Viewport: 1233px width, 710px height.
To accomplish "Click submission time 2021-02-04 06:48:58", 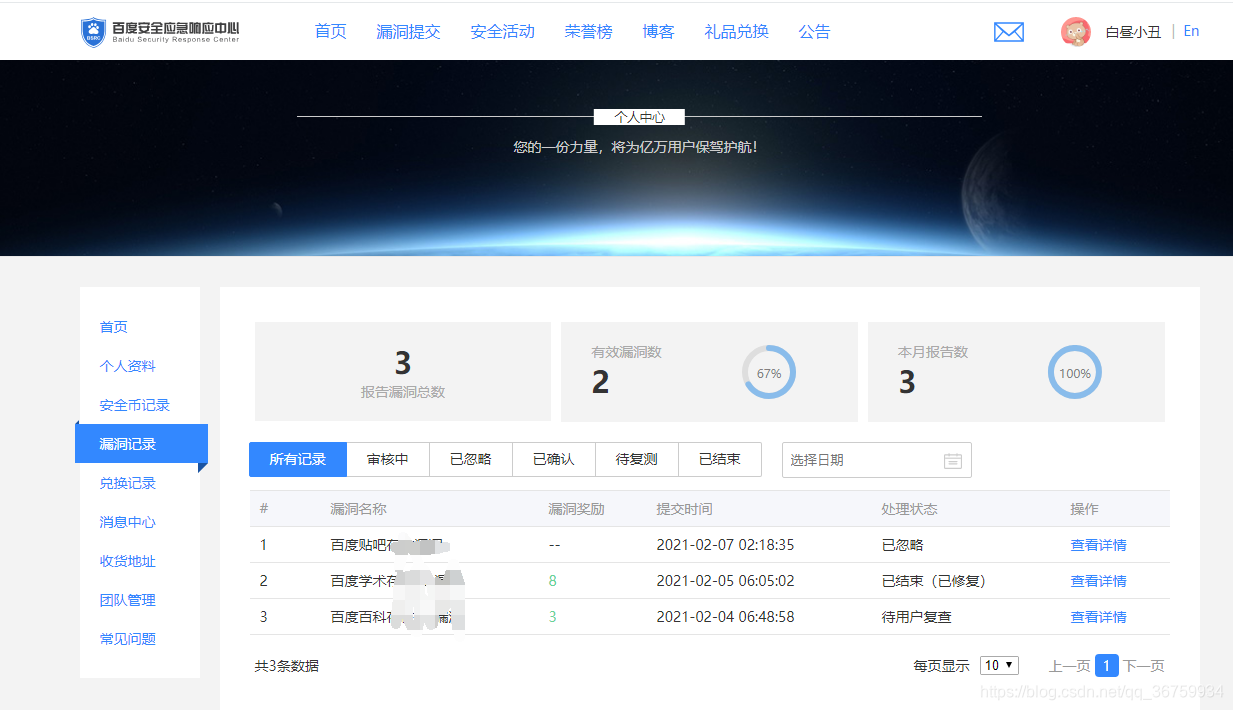I will point(725,617).
